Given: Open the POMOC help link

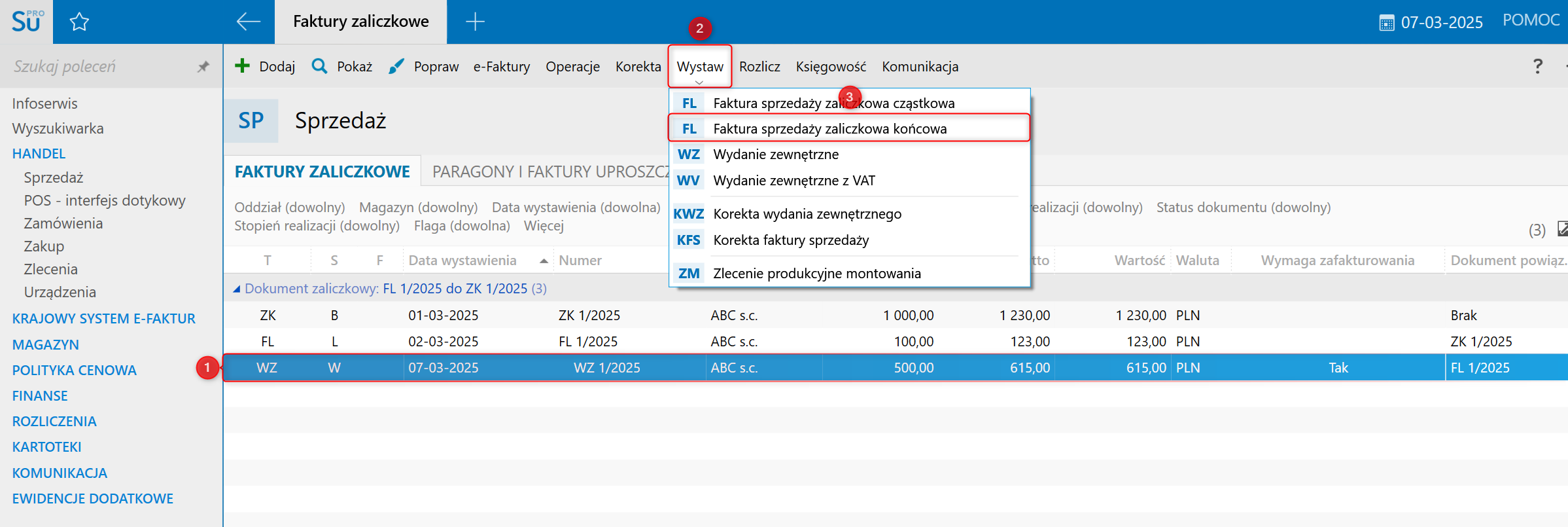Looking at the screenshot, I should point(1531,20).
